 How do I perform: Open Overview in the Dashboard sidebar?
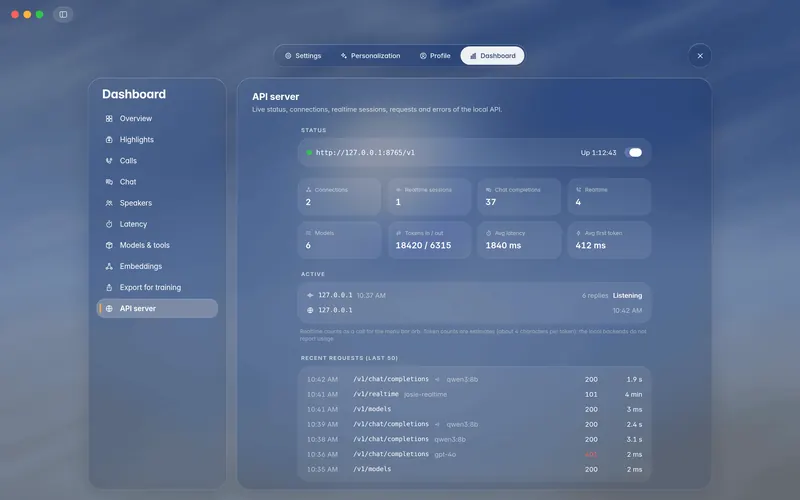tap(157, 118)
